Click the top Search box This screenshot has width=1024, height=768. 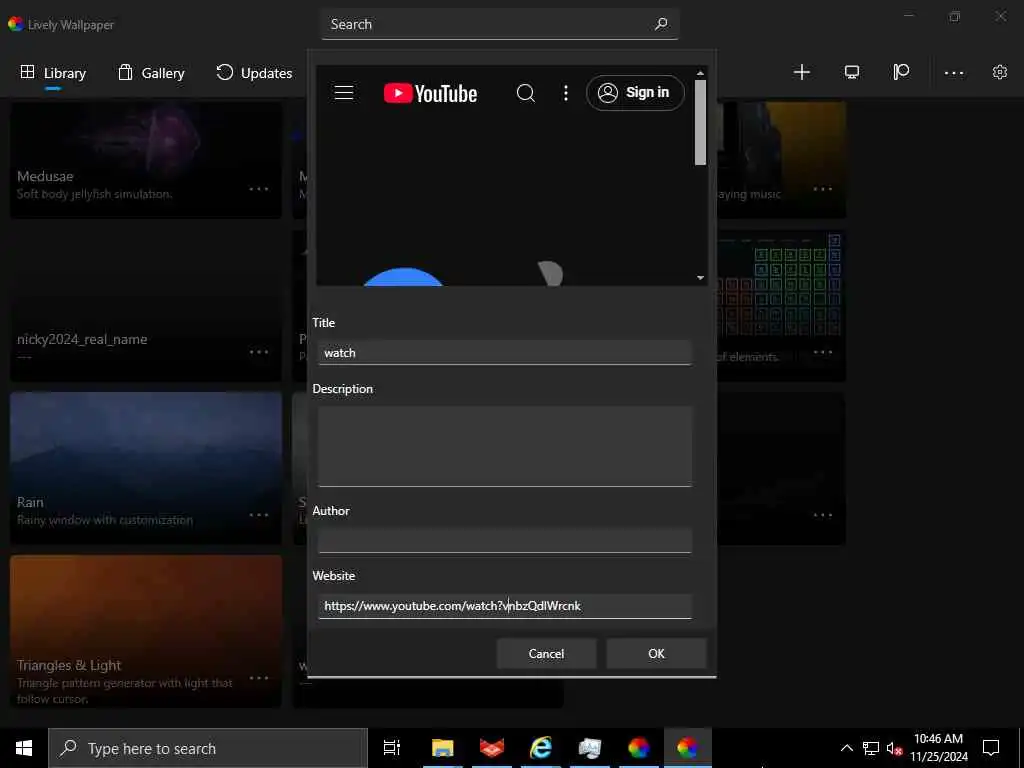tap(500, 24)
